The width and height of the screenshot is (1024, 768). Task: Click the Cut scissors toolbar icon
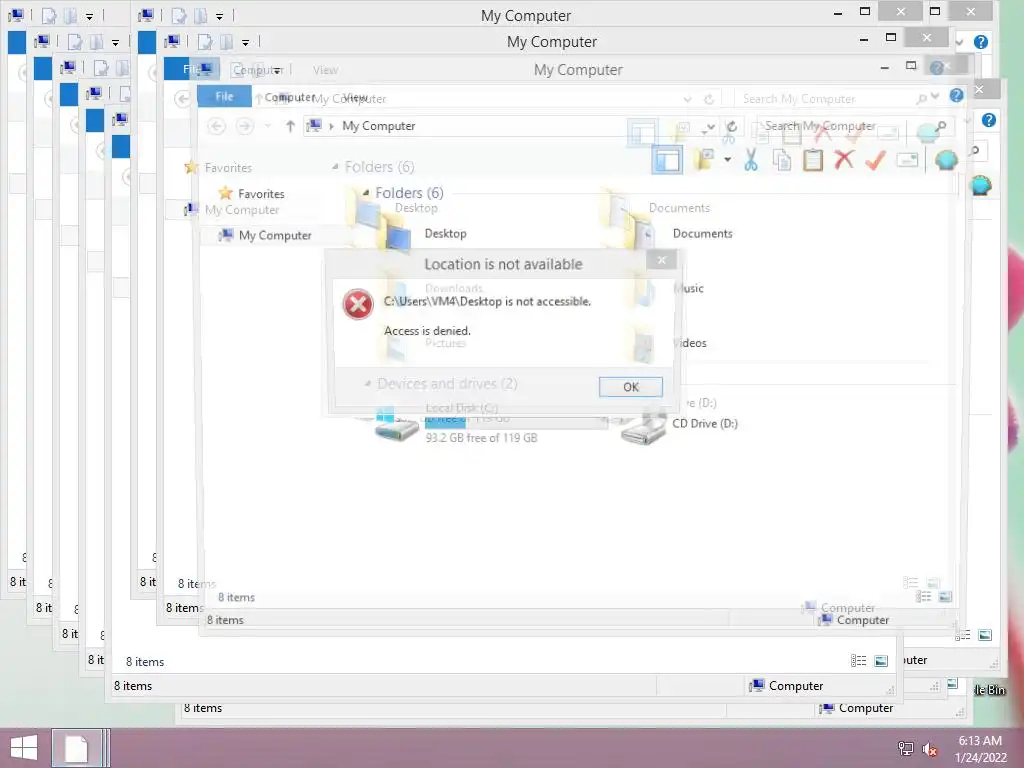pos(750,159)
